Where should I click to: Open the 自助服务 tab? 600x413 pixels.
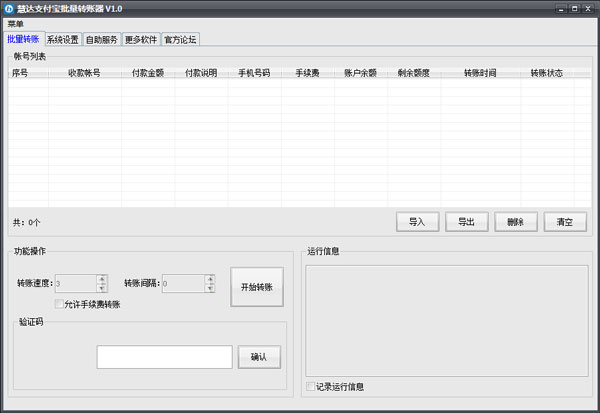point(102,40)
